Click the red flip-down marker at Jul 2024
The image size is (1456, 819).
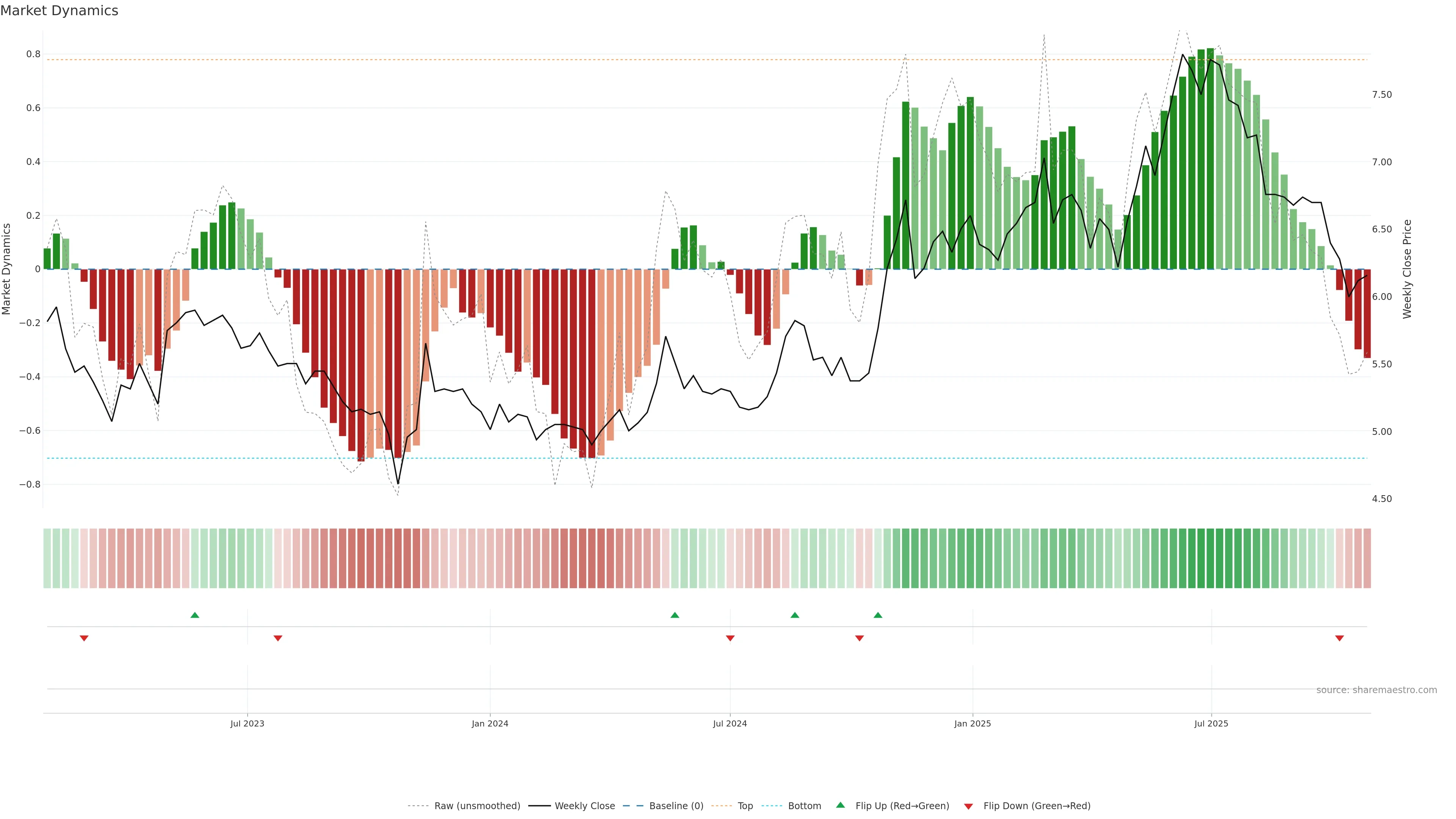tap(730, 638)
